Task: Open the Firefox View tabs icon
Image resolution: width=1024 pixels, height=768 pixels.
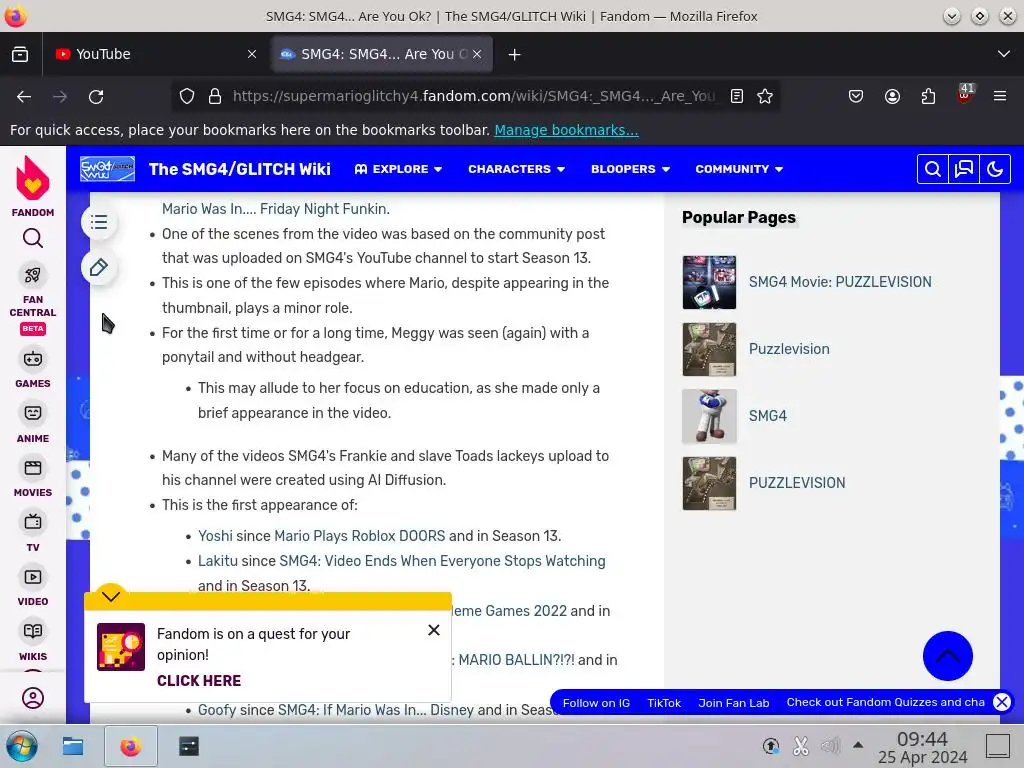Action: pos(20,54)
